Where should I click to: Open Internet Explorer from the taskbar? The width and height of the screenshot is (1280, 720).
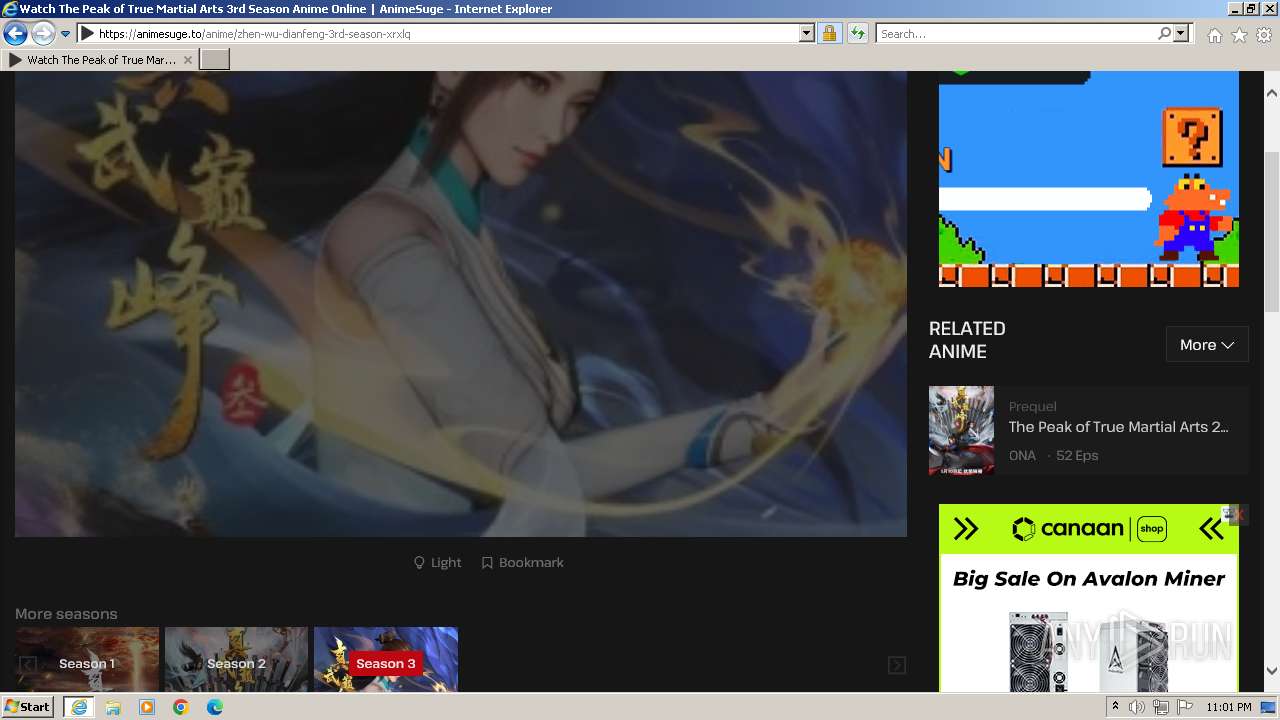[x=78, y=707]
